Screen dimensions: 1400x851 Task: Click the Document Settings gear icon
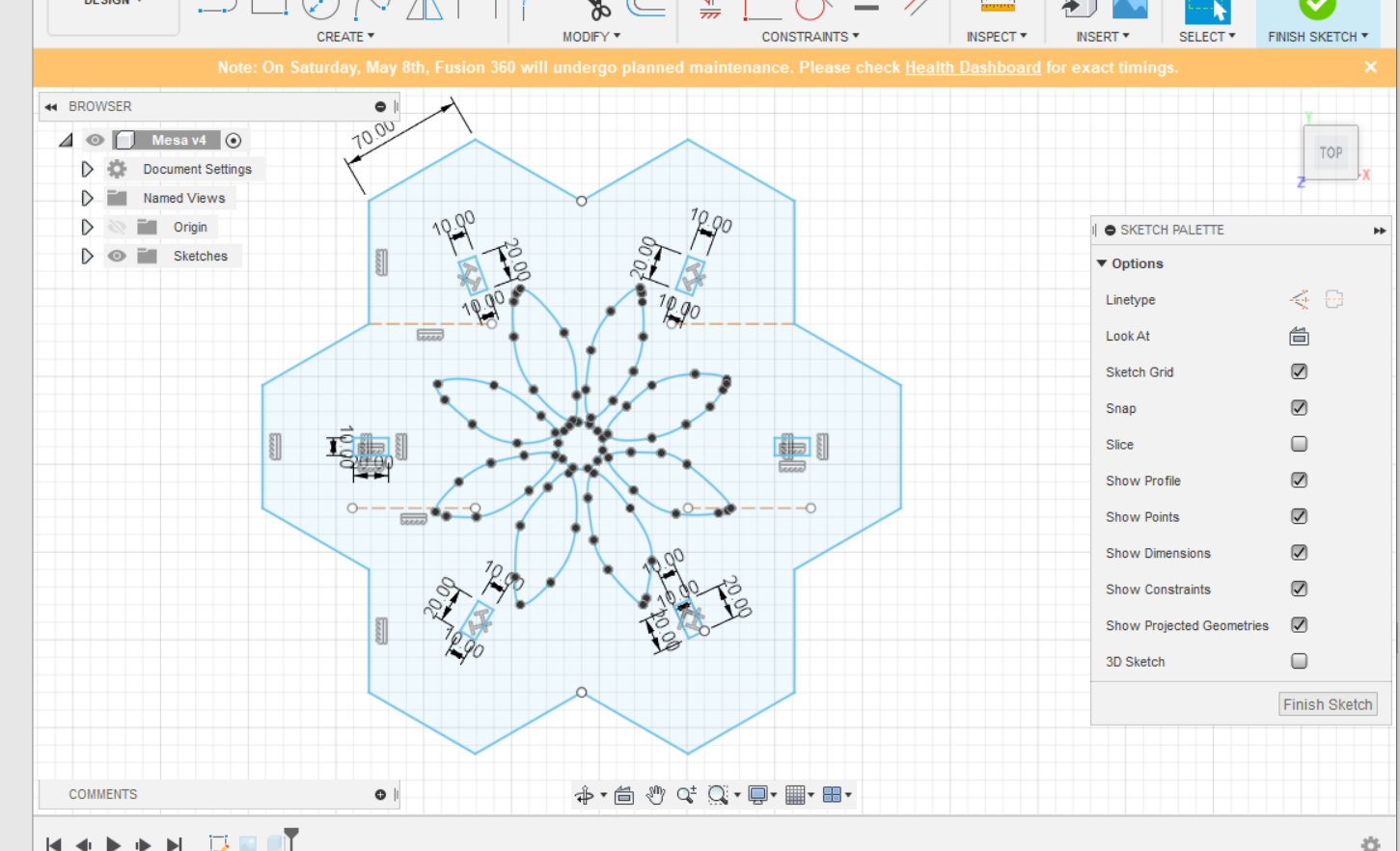tap(117, 169)
